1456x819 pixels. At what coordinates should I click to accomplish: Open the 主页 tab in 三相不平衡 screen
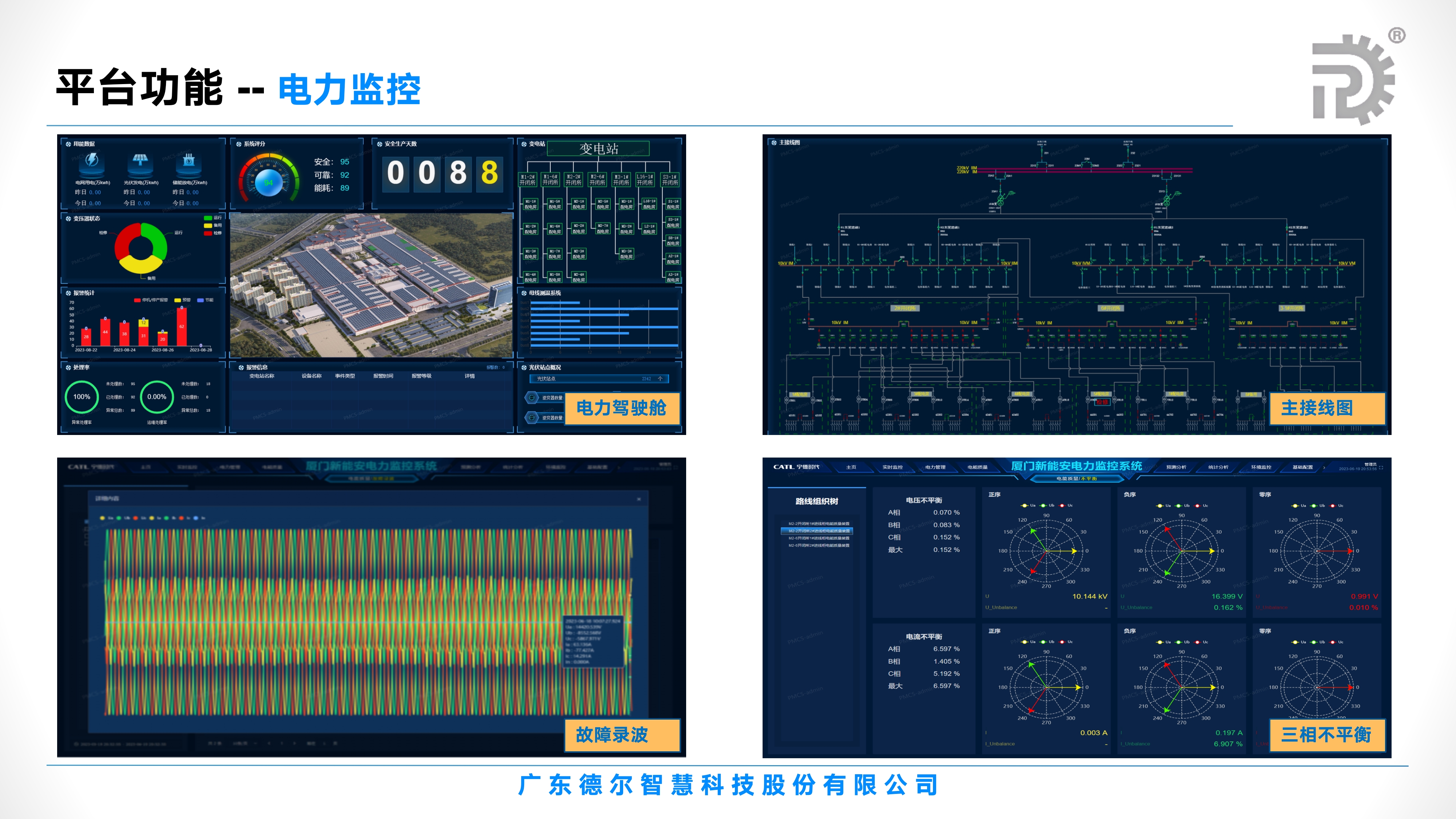coord(851,467)
